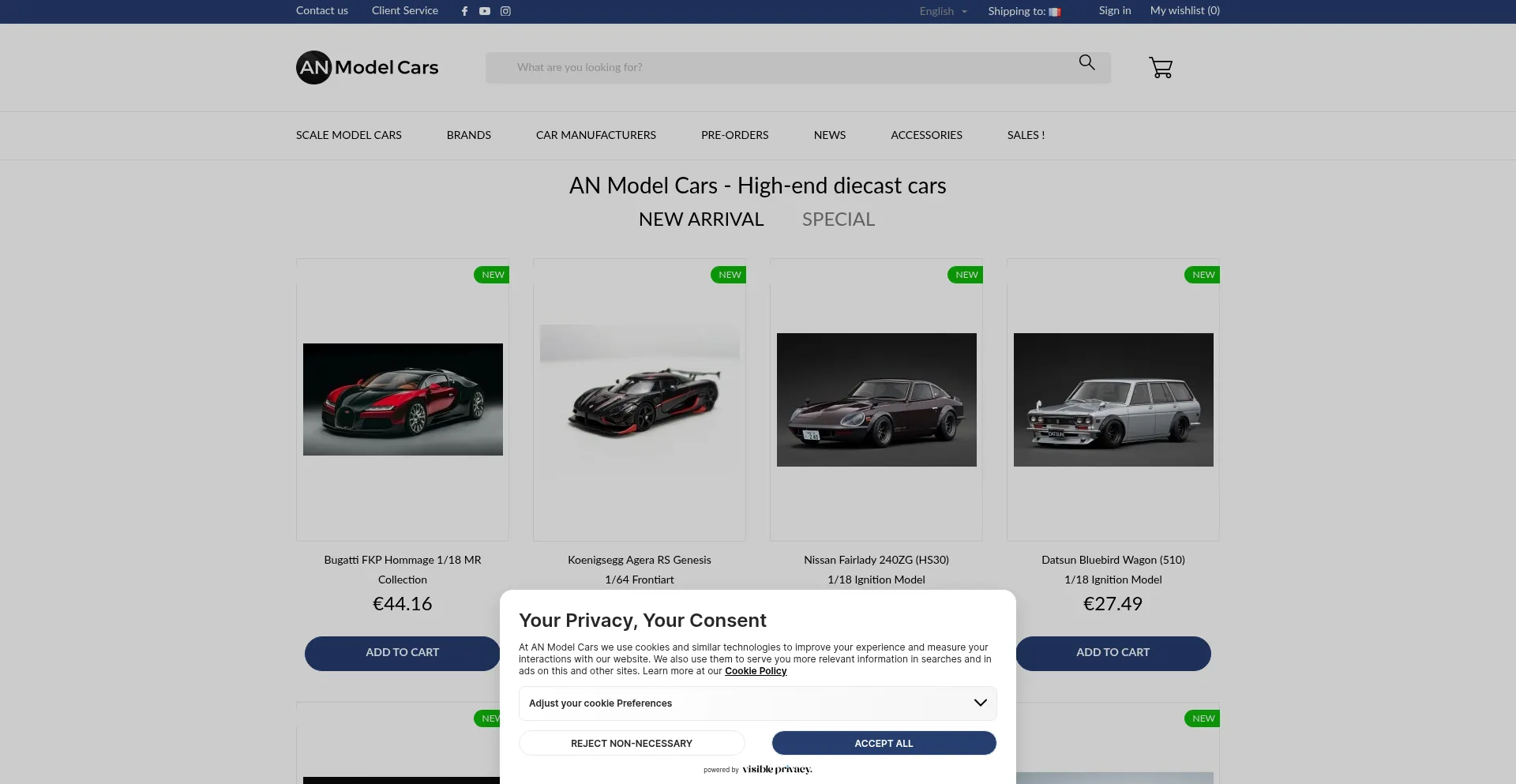Go to Pre-Orders section
The width and height of the screenshot is (1516, 784).
[x=735, y=135]
